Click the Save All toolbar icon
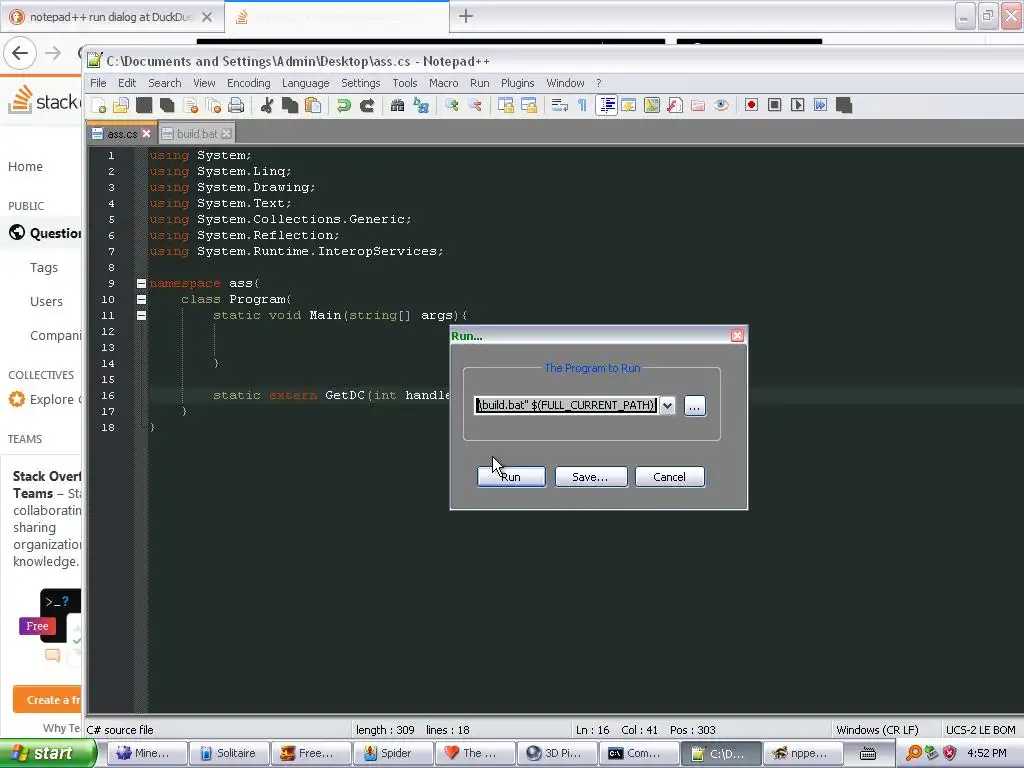The width and height of the screenshot is (1024, 768). (x=167, y=105)
